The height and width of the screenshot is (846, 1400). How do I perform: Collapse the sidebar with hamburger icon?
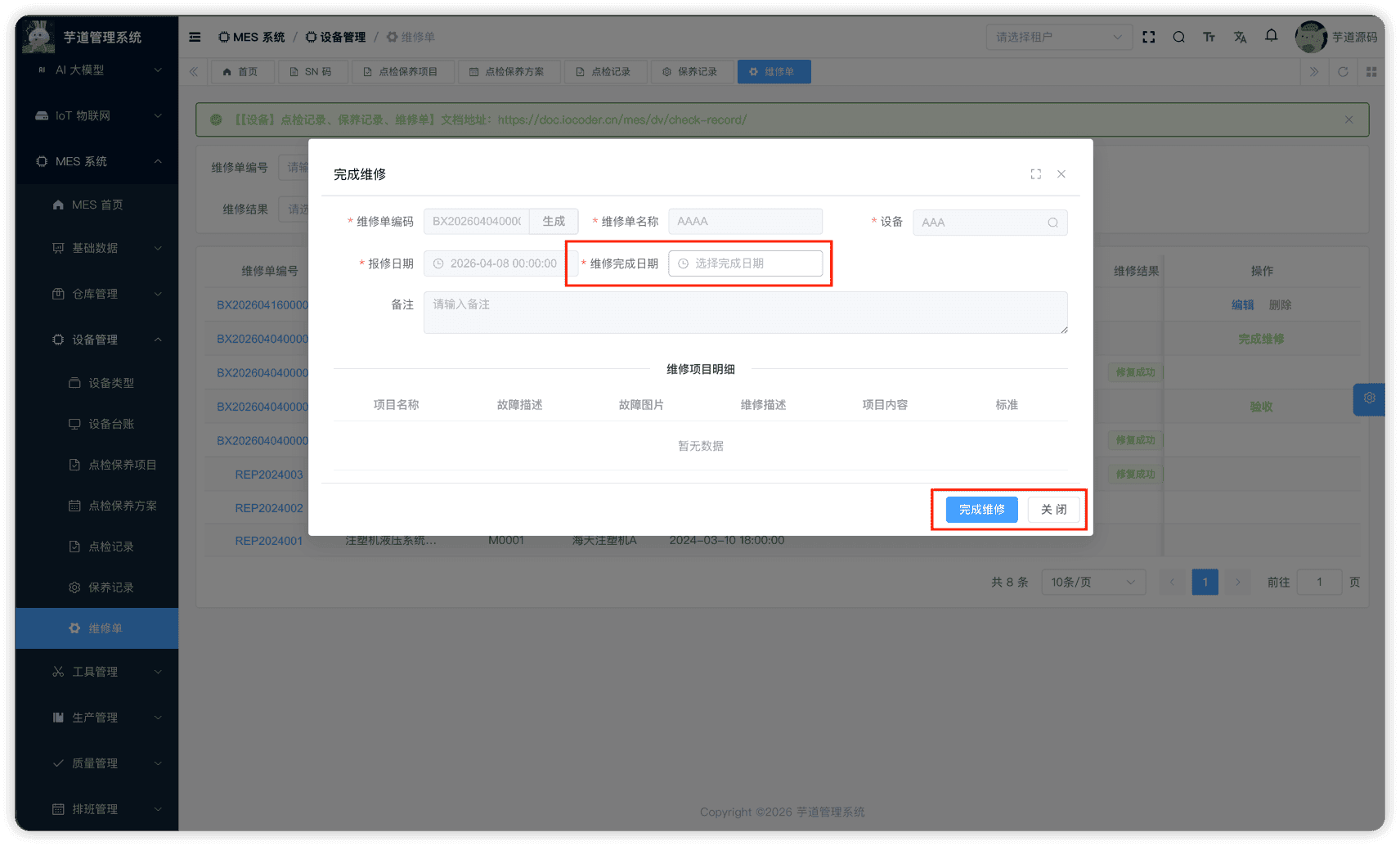point(194,36)
